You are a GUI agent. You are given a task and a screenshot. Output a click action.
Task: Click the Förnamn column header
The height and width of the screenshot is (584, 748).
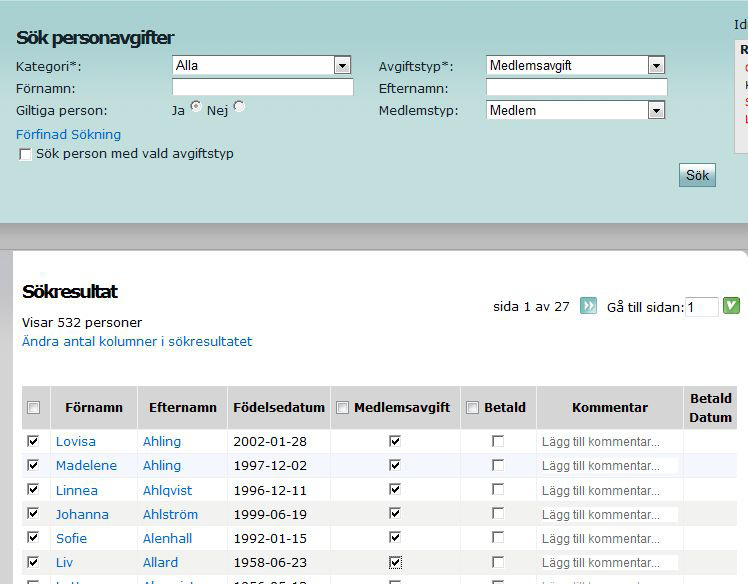click(x=94, y=407)
